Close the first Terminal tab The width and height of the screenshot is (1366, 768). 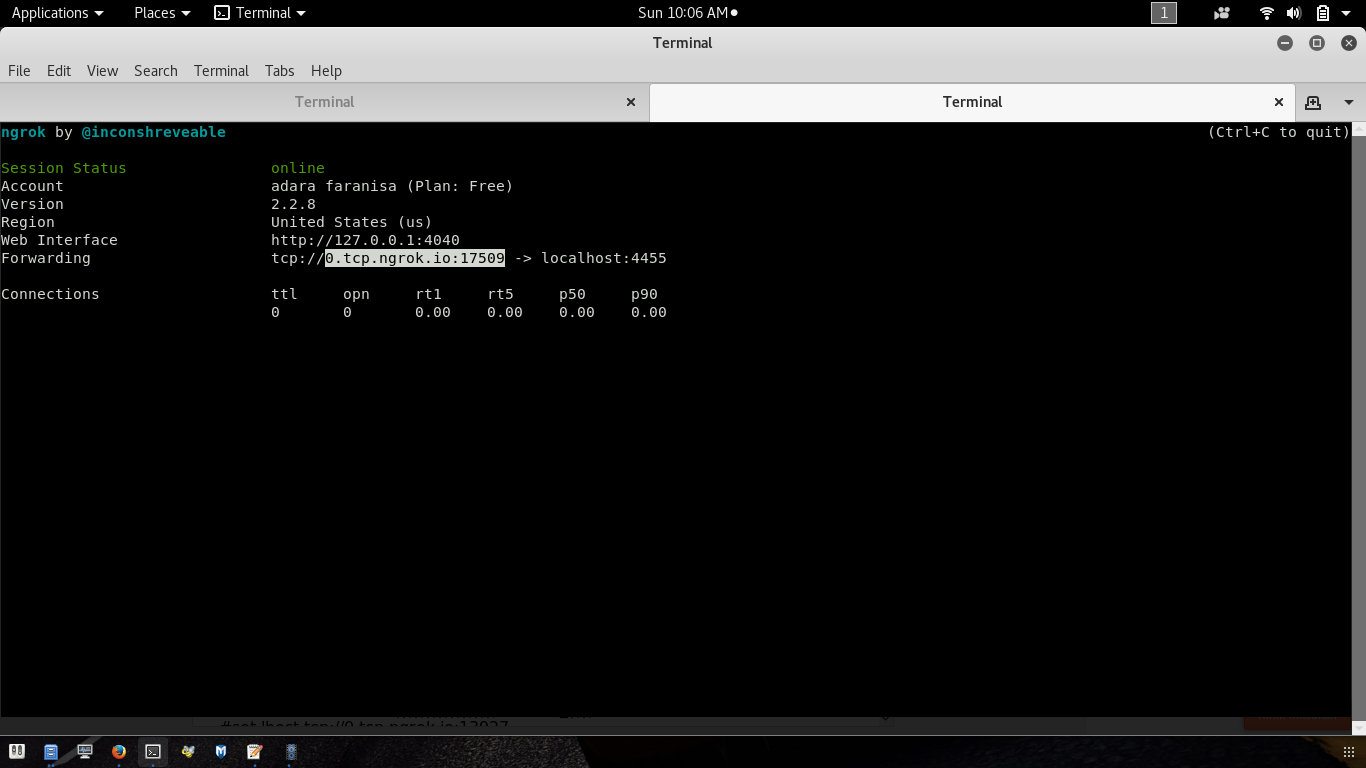(x=631, y=102)
